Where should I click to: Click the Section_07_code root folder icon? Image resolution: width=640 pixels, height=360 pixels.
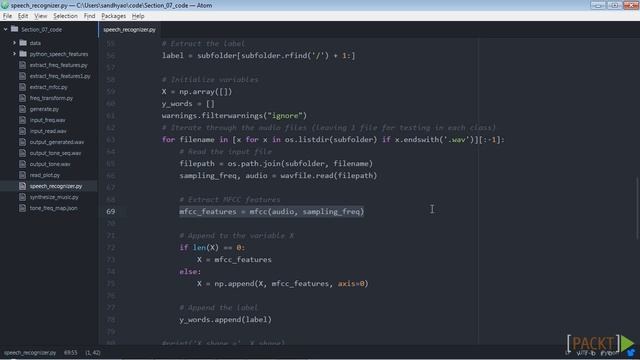[x=15, y=29]
